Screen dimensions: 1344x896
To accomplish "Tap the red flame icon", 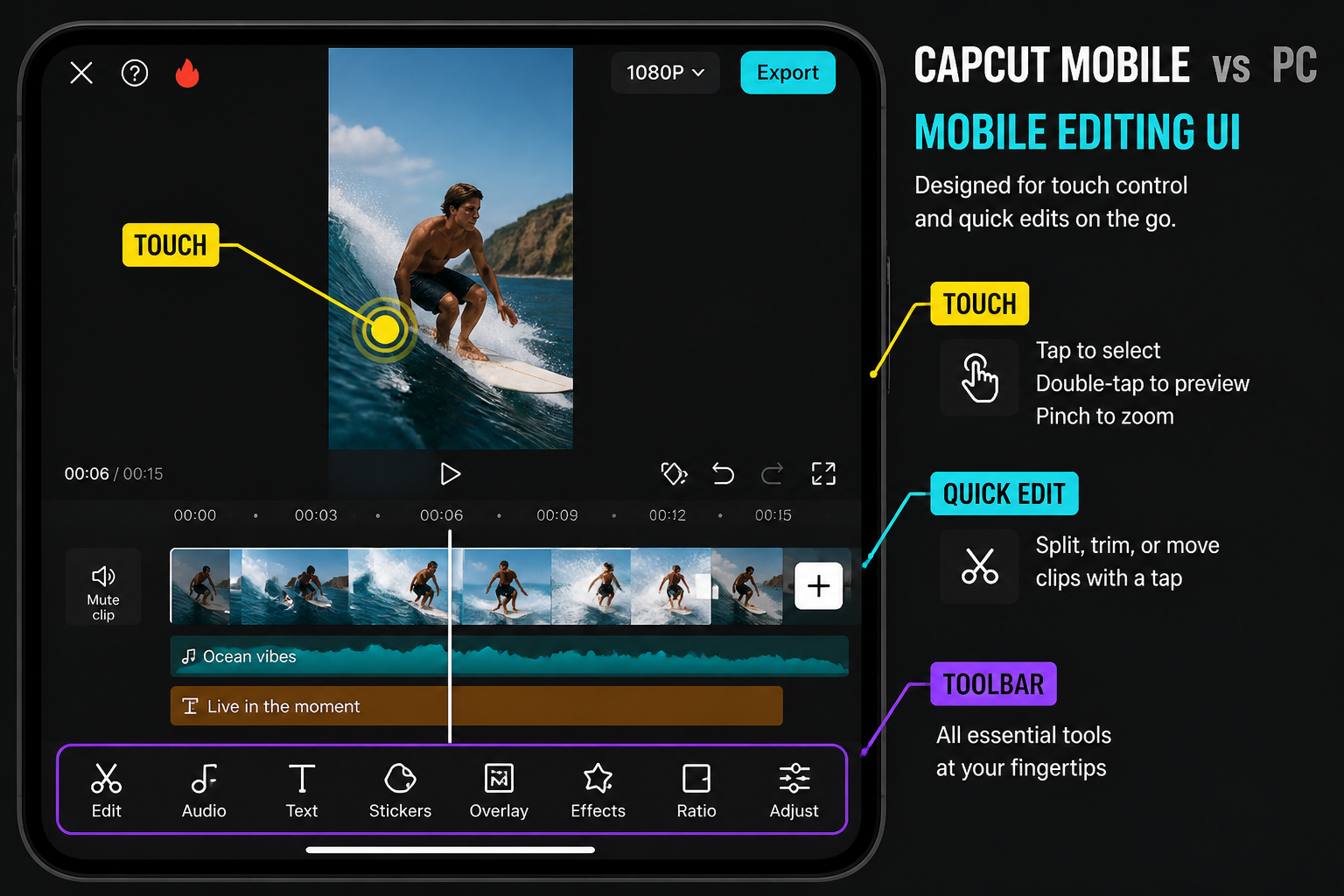I will pos(187,73).
